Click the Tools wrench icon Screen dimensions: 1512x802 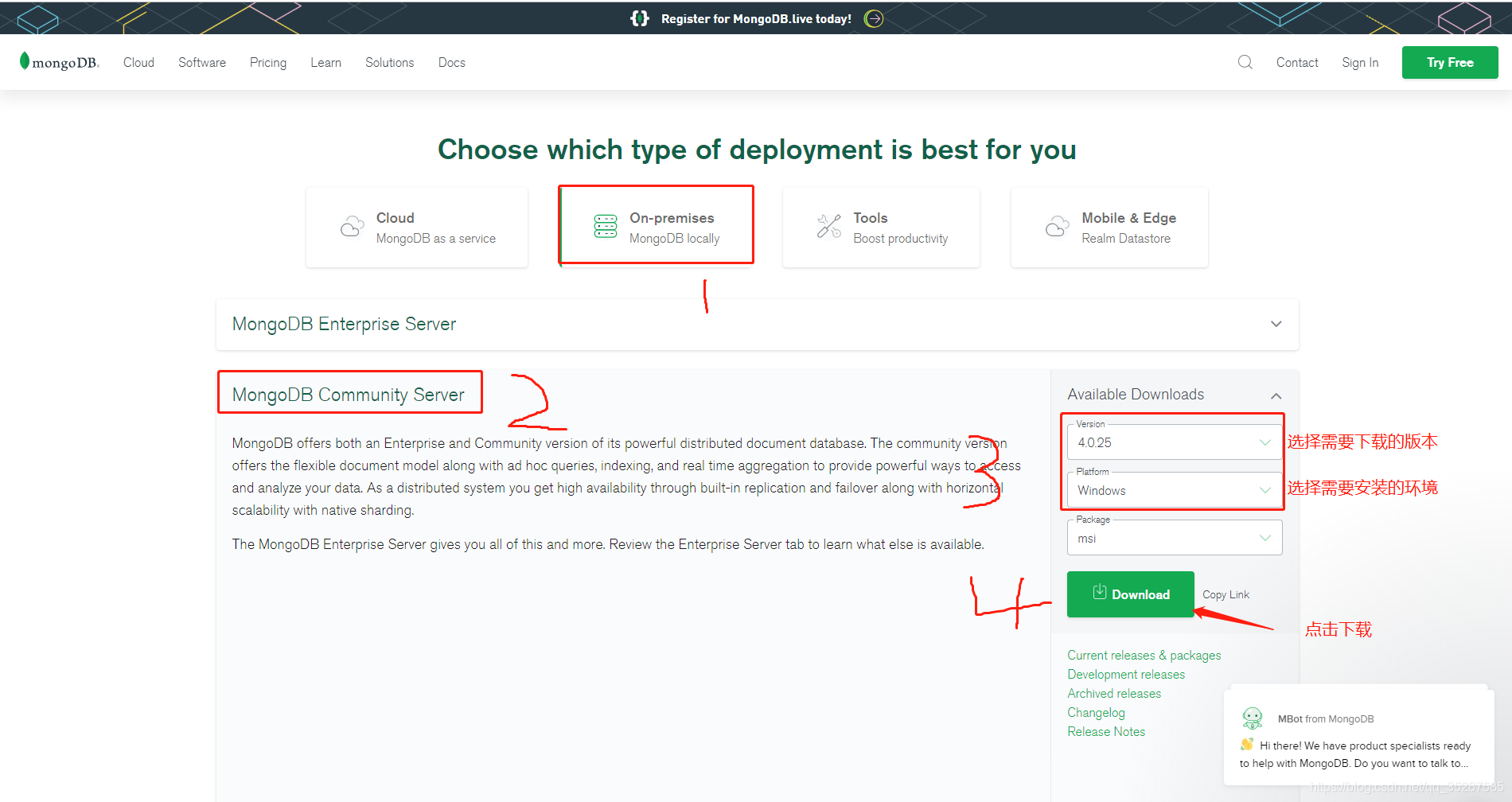828,226
